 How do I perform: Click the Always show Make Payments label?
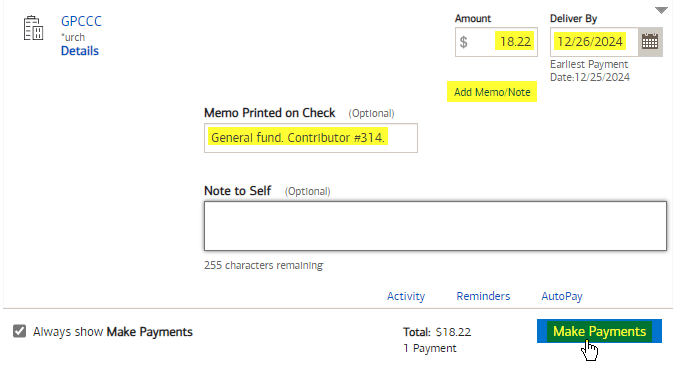pyautogui.click(x=113, y=332)
